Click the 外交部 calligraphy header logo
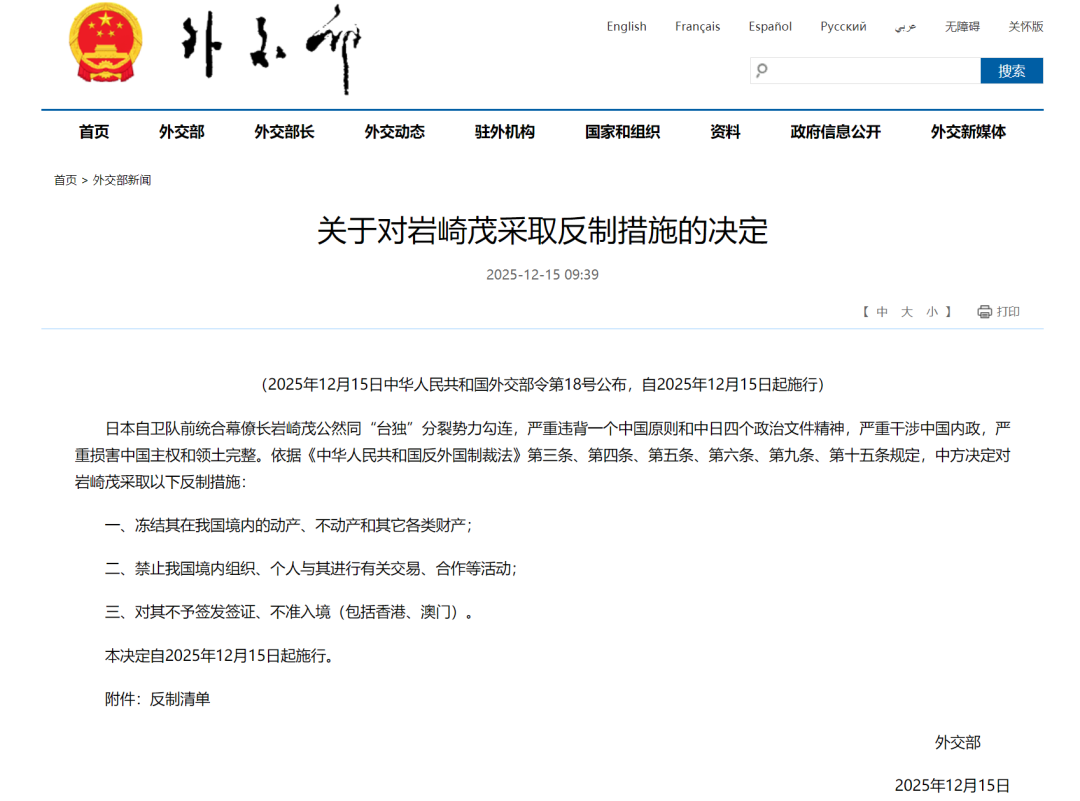 271,48
